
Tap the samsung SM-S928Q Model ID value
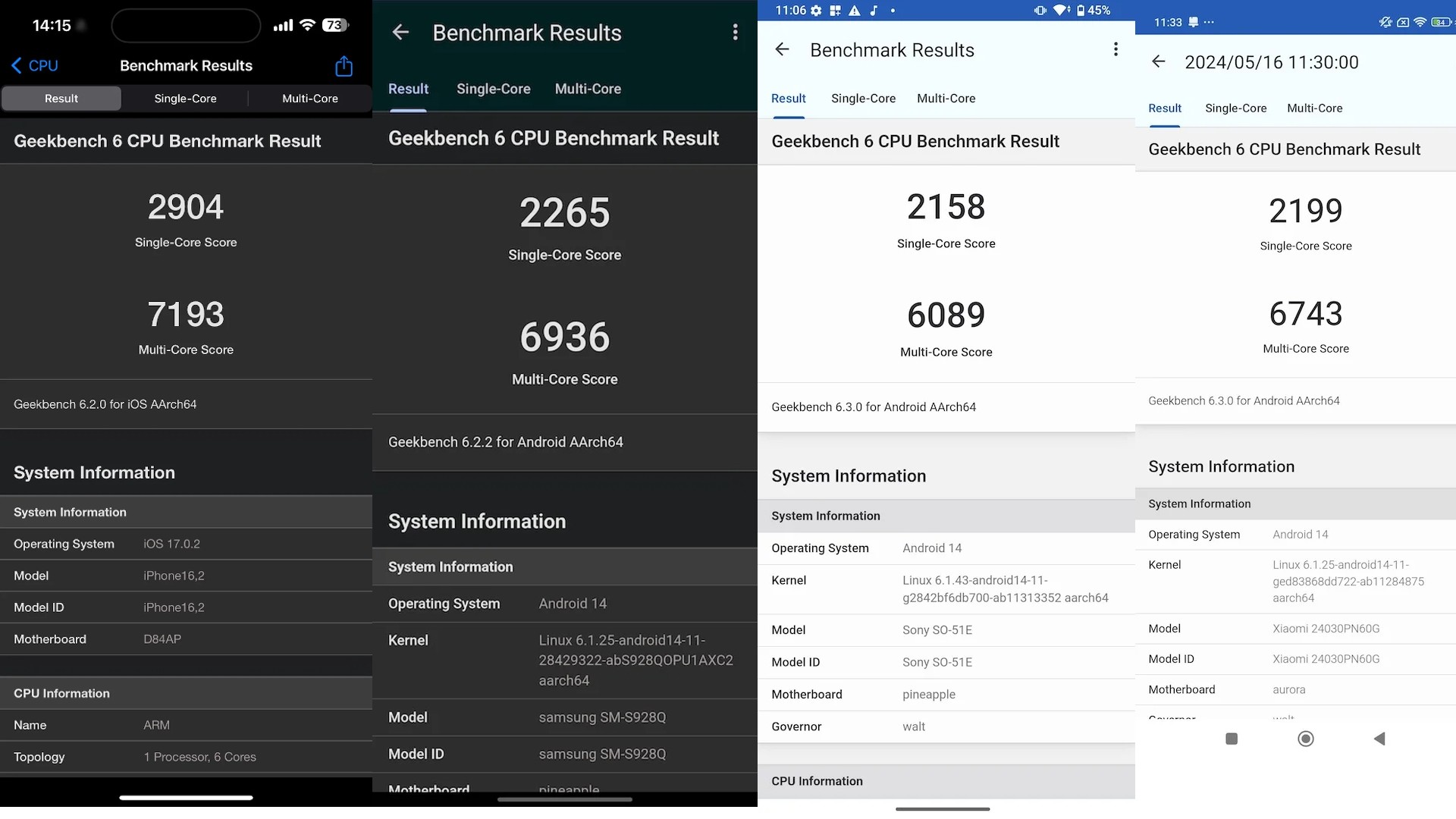tap(602, 754)
